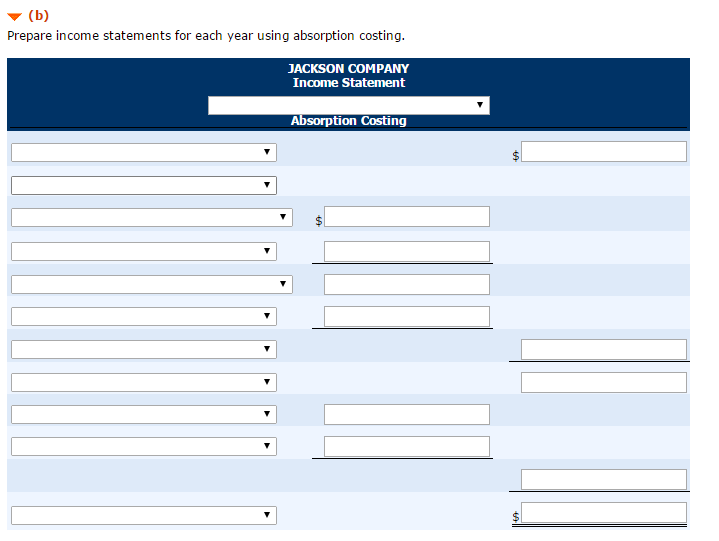Click the first middle-column amount field with dollar sign
719x541 pixels.
pyautogui.click(x=406, y=217)
